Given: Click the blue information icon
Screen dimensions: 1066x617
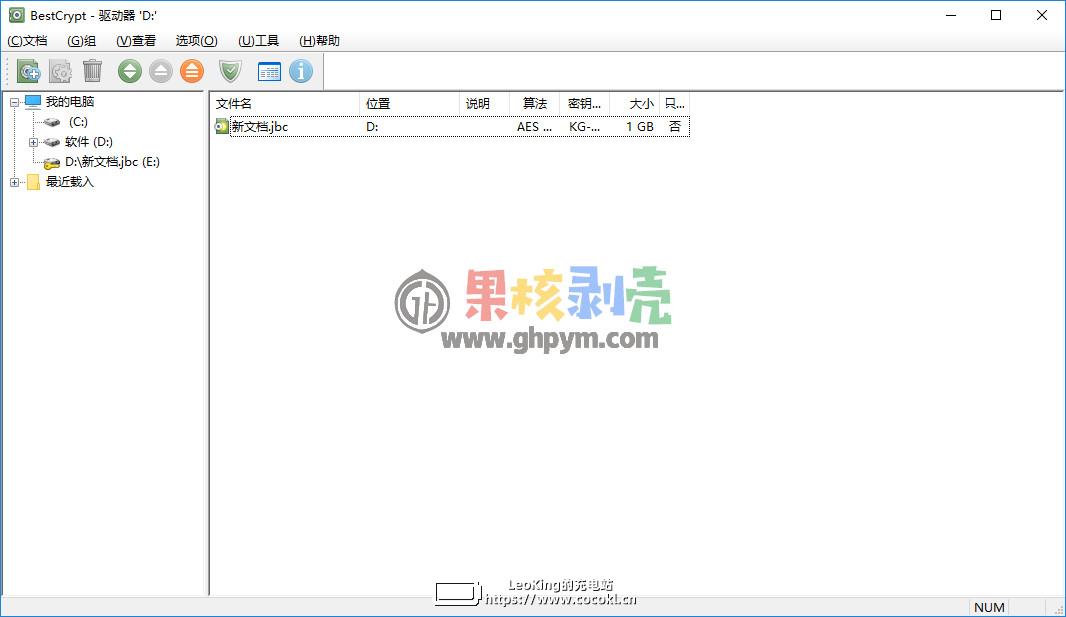Looking at the screenshot, I should 301,71.
